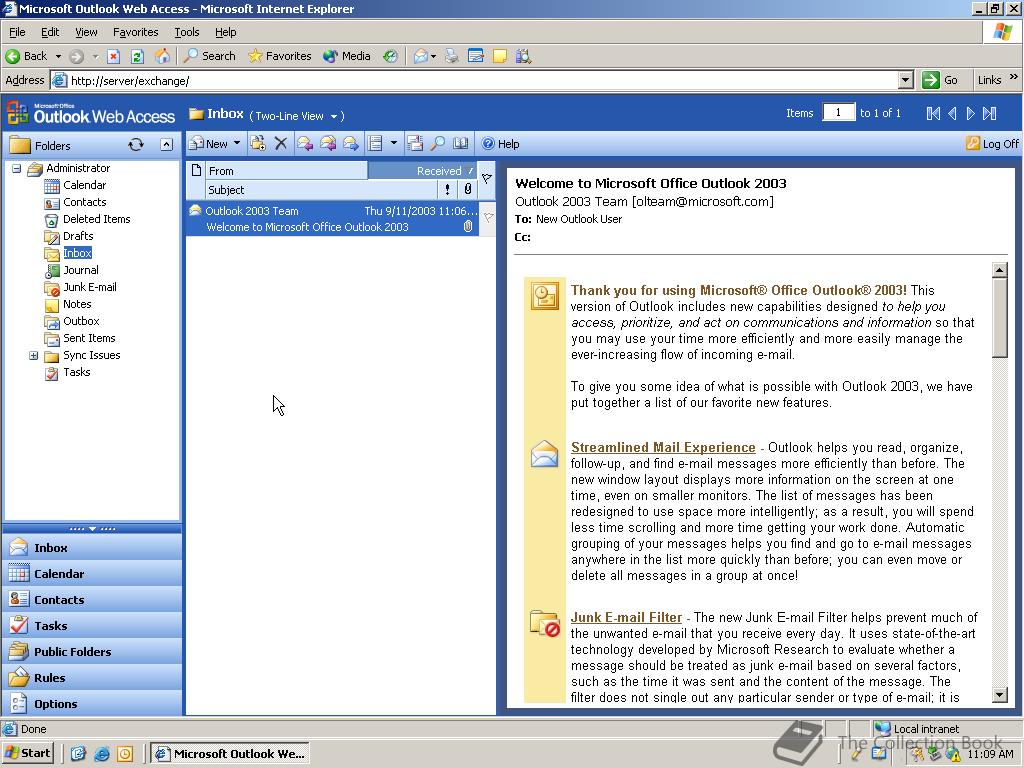
Task: Open the Two-Line View dropdown
Action: (x=334, y=116)
